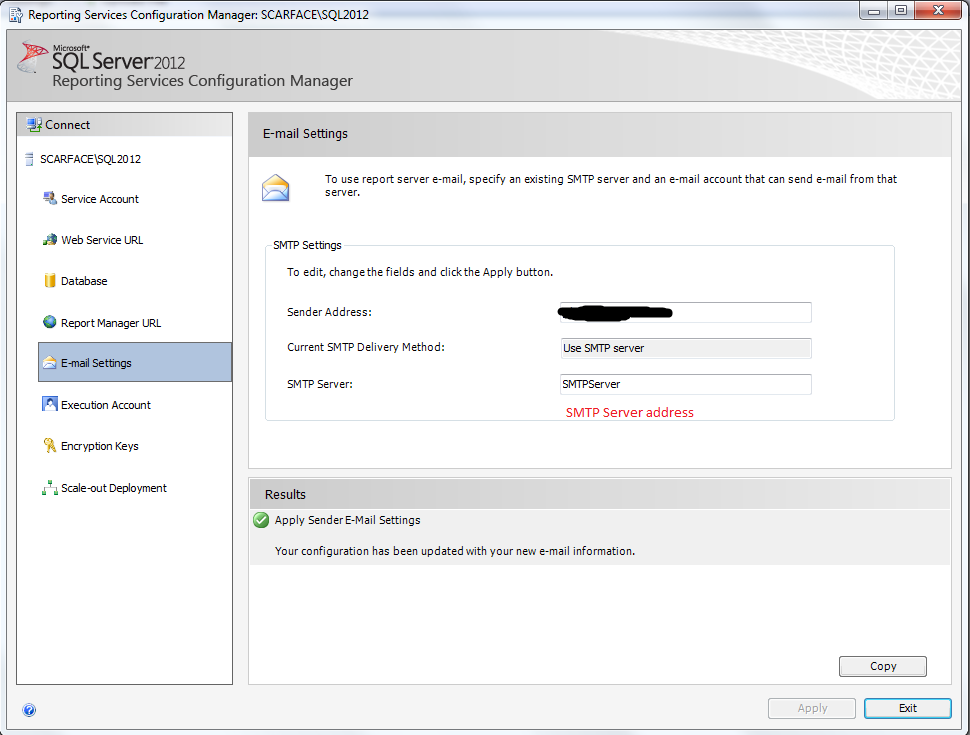Click the E-mail Settings envelope icon in sidebar
The width and height of the screenshot is (970, 735).
pyautogui.click(x=49, y=363)
